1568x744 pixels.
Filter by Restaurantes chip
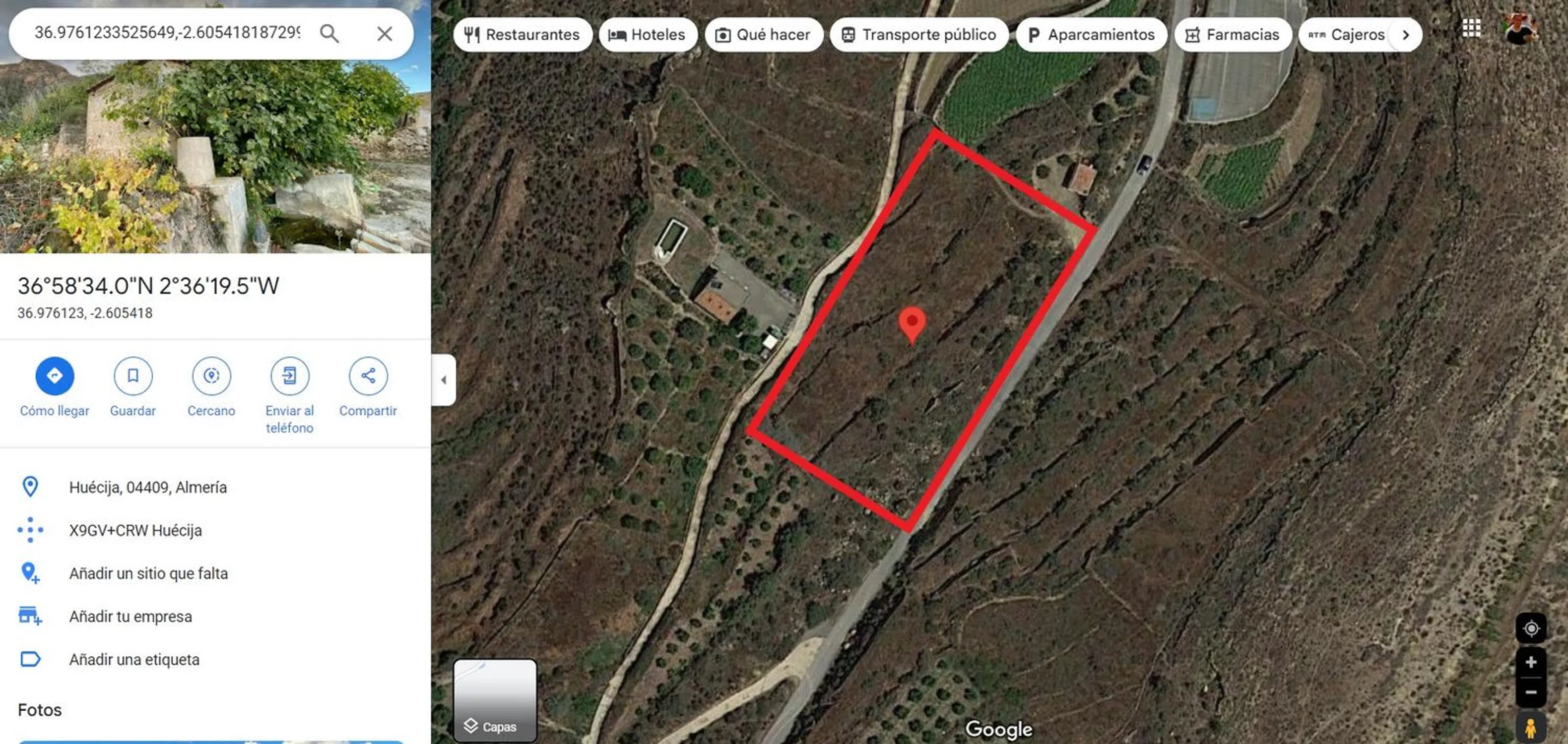[x=523, y=35]
